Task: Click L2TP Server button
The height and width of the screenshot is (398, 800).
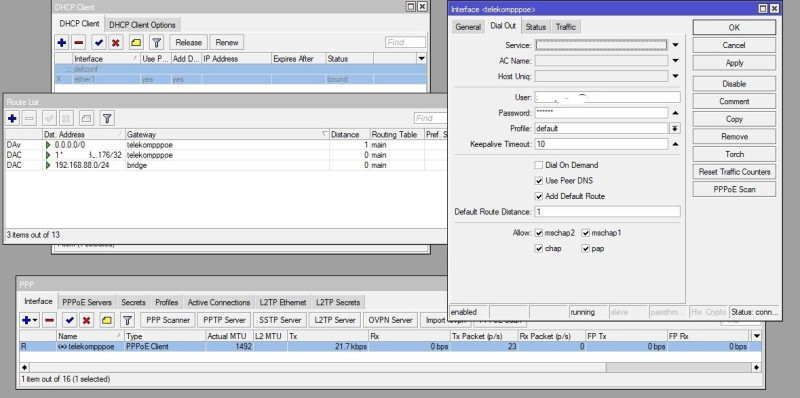Action: (335, 320)
